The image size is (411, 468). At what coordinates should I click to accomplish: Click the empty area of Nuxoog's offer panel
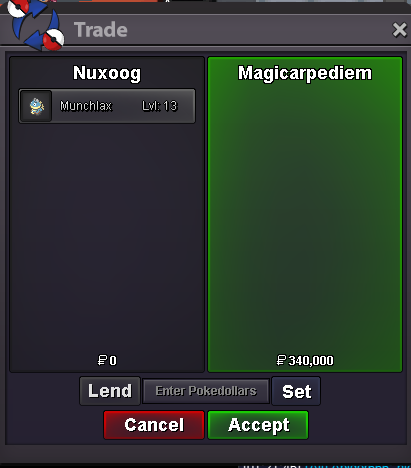coord(107,233)
